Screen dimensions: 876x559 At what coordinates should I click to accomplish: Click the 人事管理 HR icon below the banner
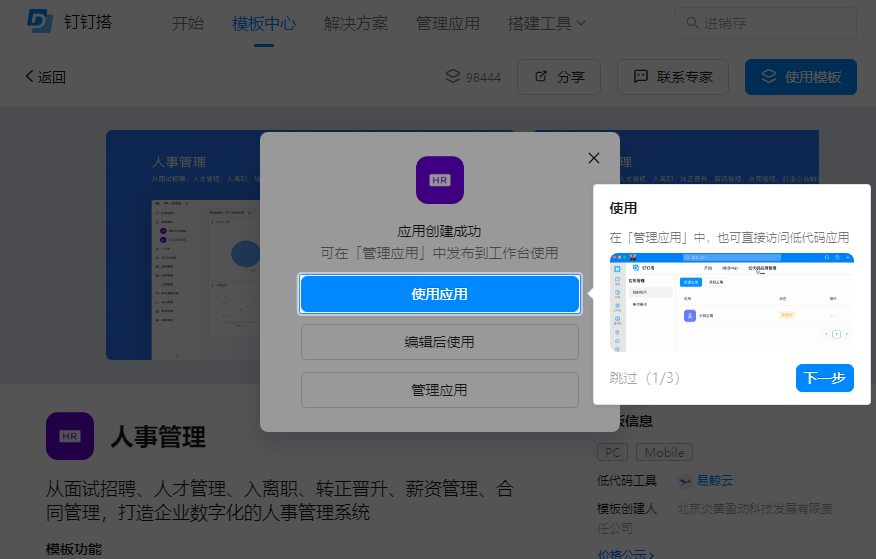click(70, 436)
